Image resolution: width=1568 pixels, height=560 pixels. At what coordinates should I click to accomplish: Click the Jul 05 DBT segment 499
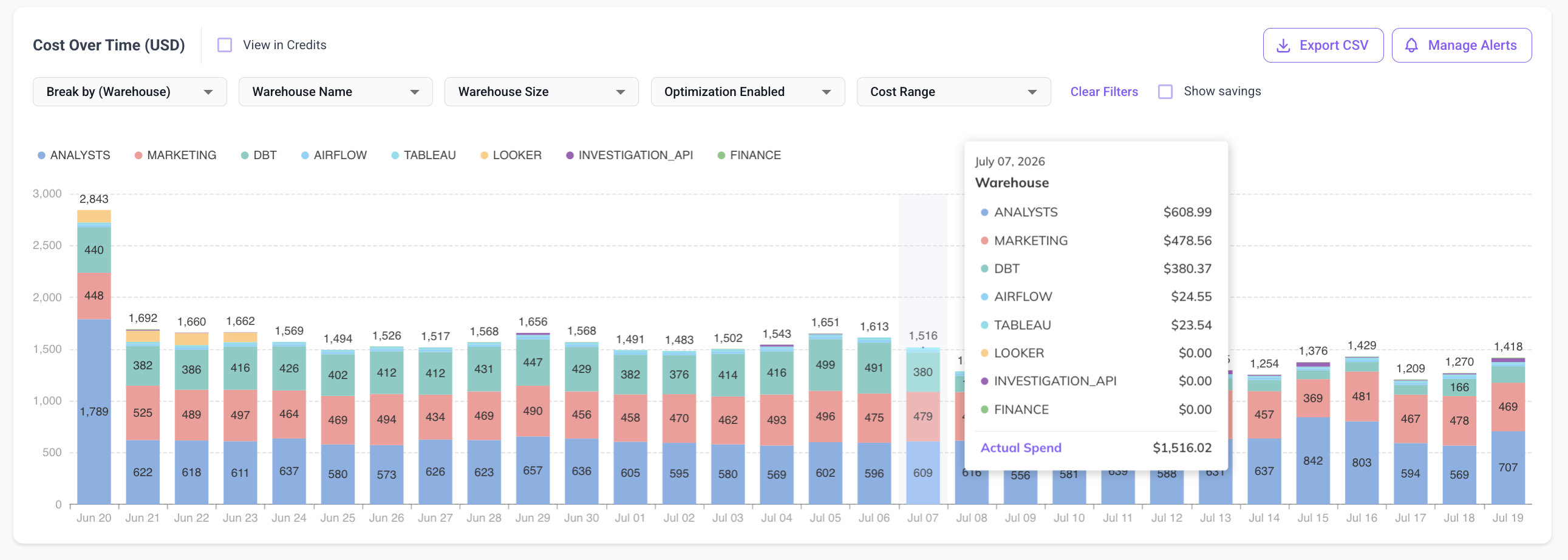pos(825,365)
